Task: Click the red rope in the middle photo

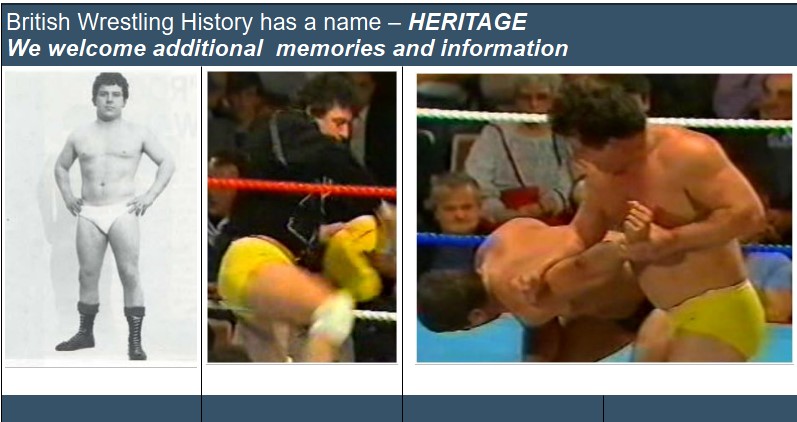Action: [x=302, y=188]
